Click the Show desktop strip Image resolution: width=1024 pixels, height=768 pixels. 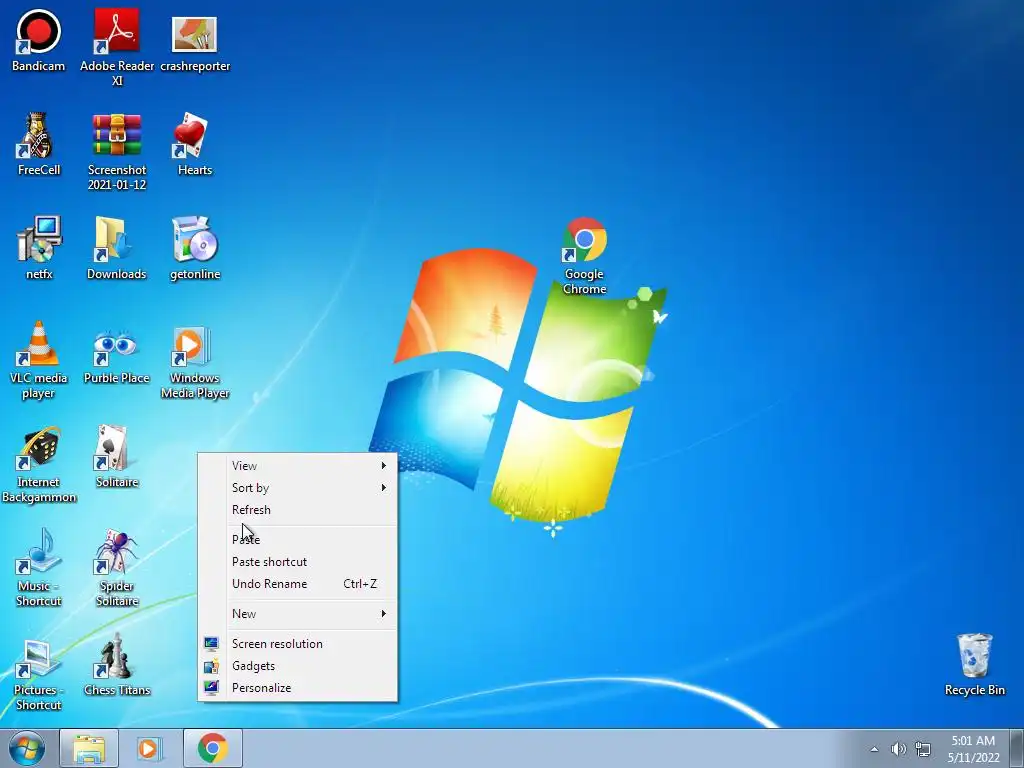pos(1018,748)
